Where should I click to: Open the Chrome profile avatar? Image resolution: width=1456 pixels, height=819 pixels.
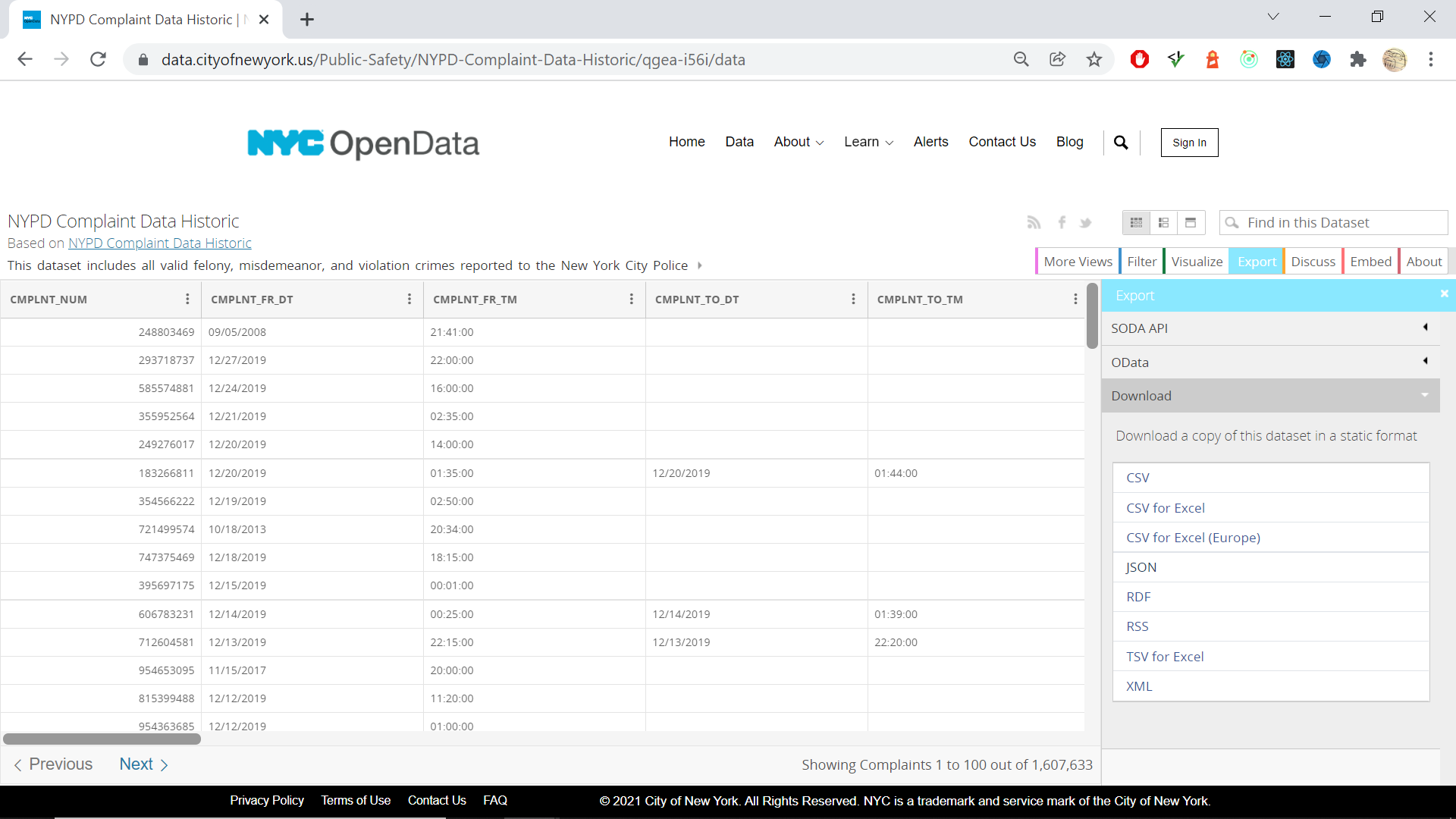coord(1395,59)
